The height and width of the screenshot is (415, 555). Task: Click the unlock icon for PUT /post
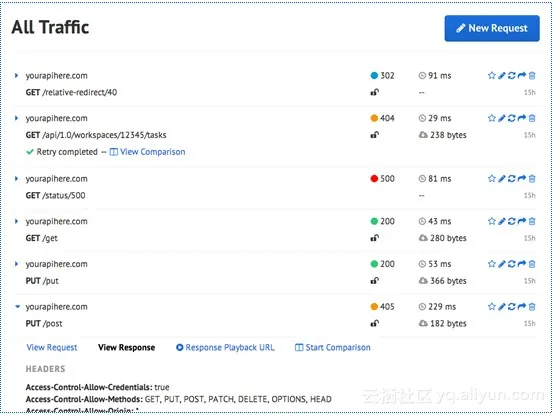click(374, 323)
